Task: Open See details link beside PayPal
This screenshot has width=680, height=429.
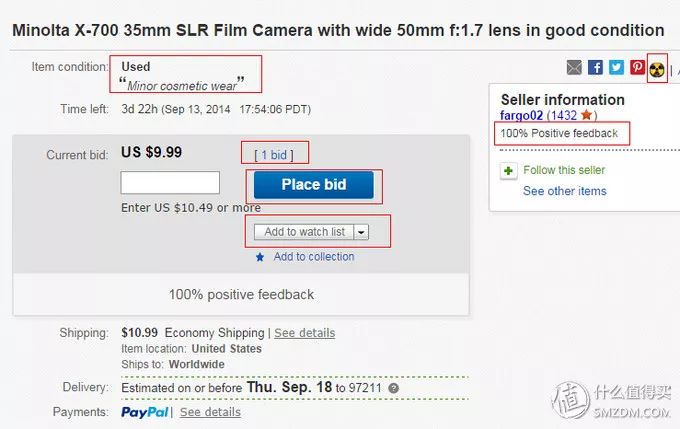Action: pyautogui.click(x=210, y=412)
